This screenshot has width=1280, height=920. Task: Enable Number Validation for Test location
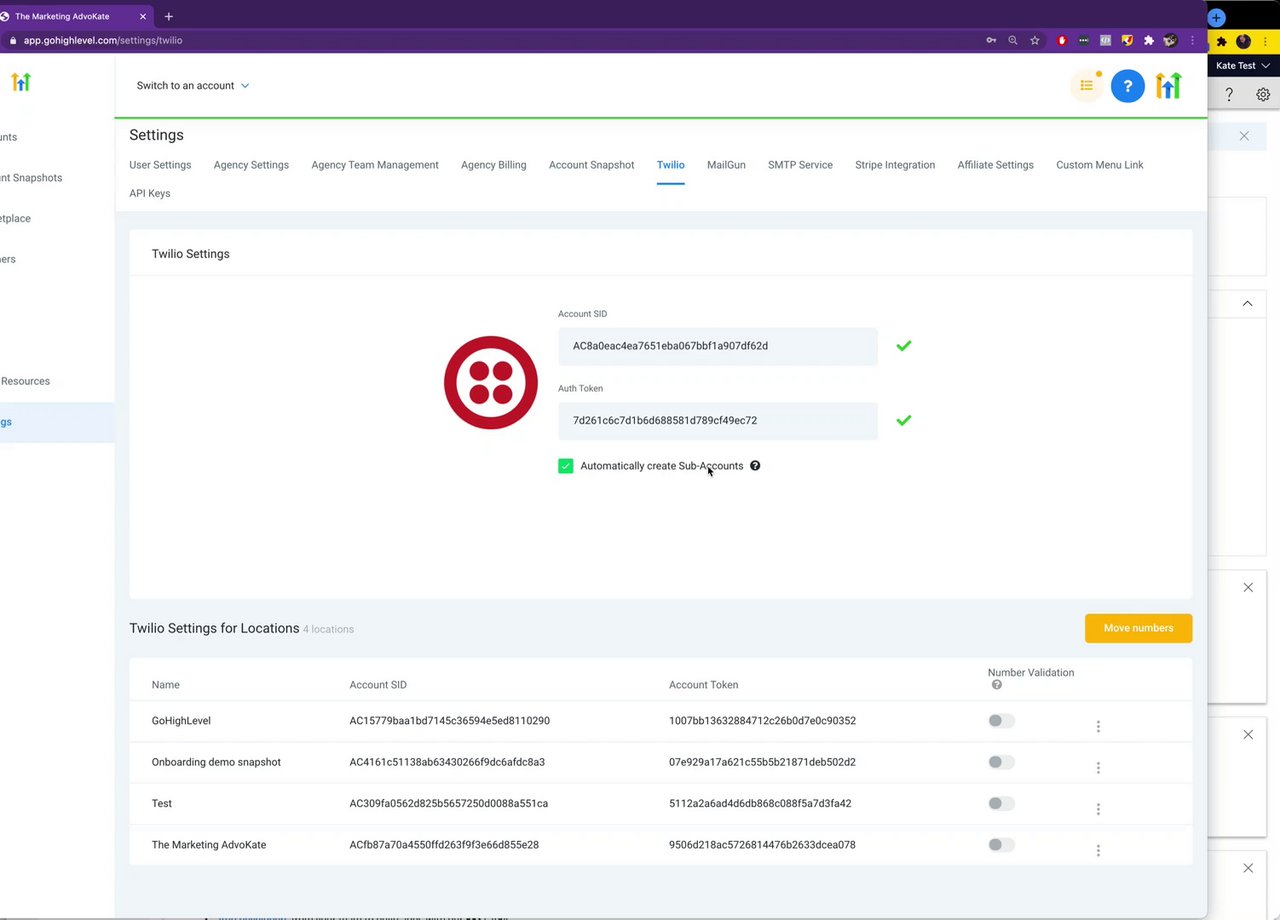click(x=1001, y=803)
